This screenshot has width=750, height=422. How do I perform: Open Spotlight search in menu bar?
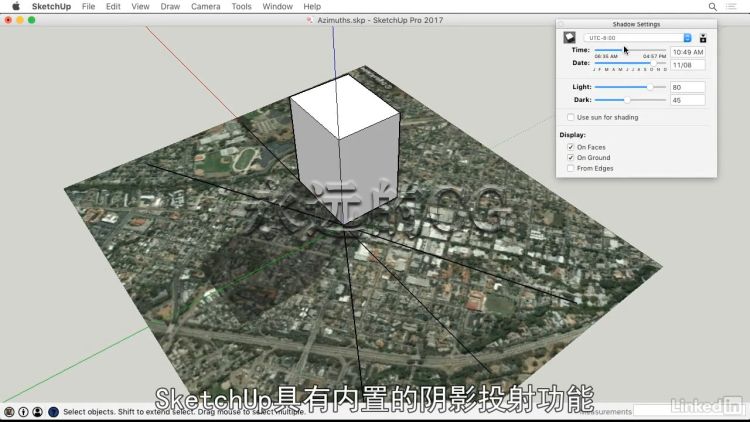(x=713, y=7)
